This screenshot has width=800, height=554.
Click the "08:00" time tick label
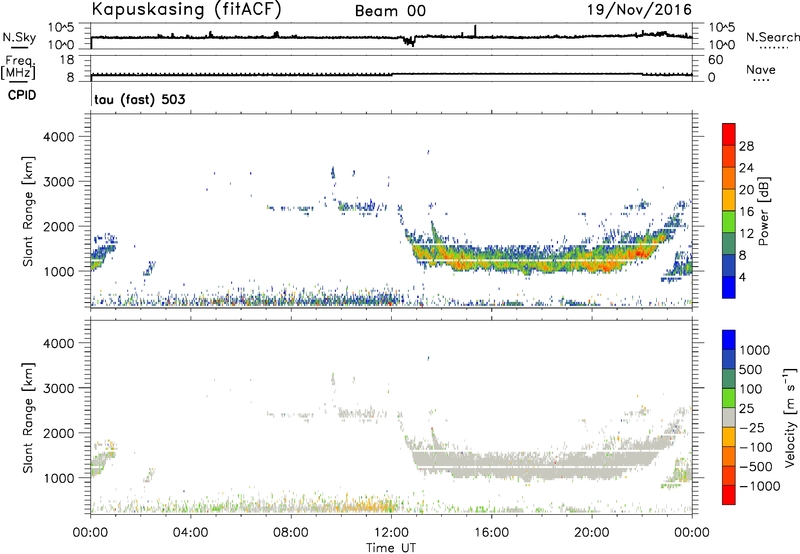tap(291, 533)
